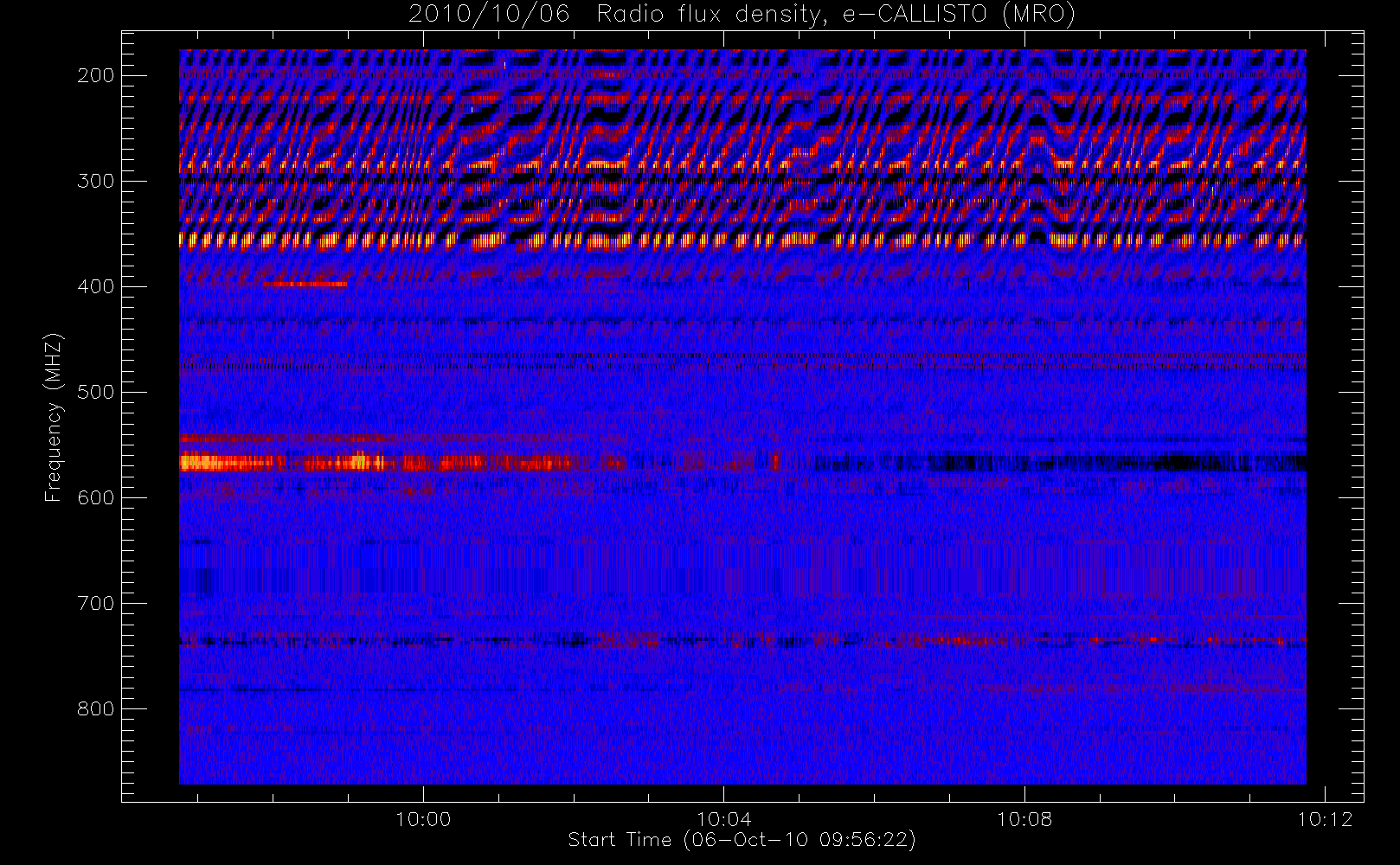Click the 10:12 time tick label

[x=1325, y=819]
